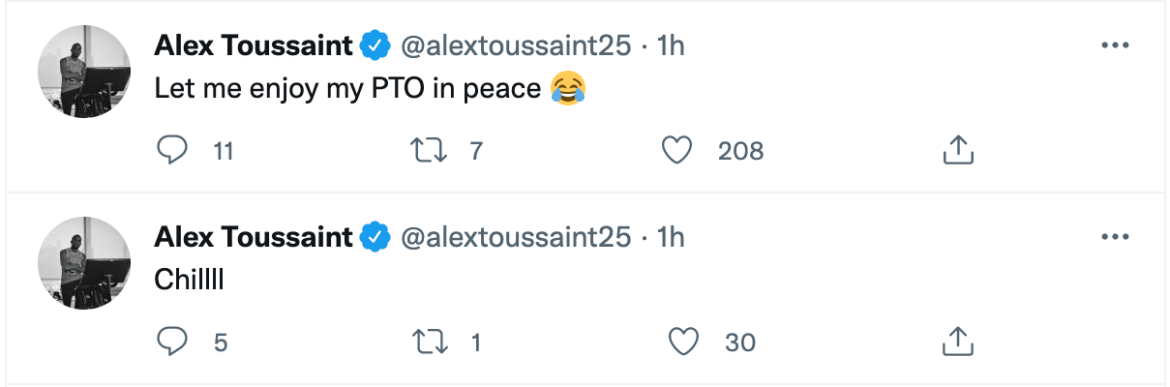The image size is (1170, 387).
Task: Open the 1h timestamp of the PTO tweet
Action: (x=670, y=46)
